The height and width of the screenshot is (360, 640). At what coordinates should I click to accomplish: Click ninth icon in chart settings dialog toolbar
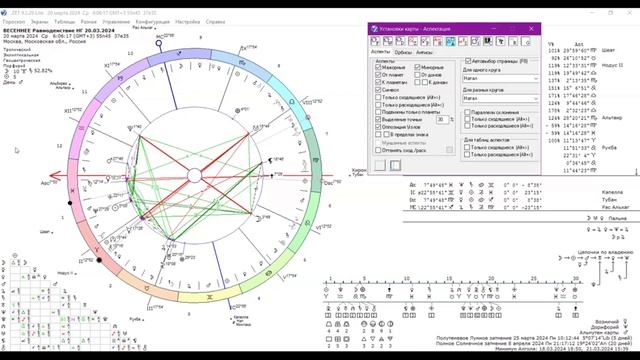coord(476,41)
